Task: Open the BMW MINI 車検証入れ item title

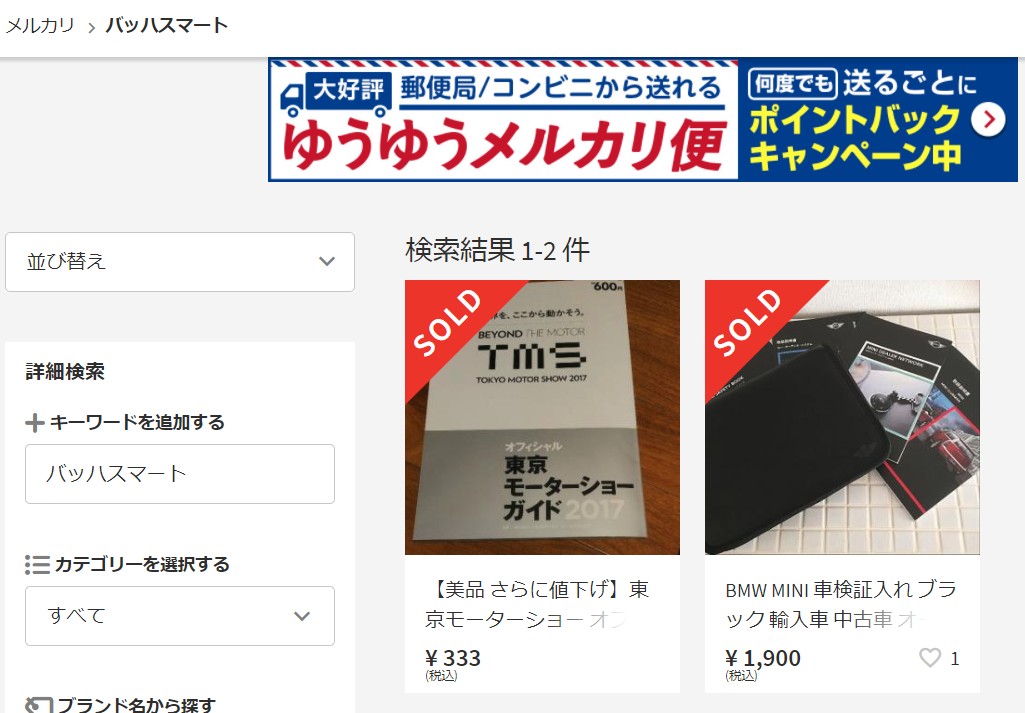Action: click(840, 604)
